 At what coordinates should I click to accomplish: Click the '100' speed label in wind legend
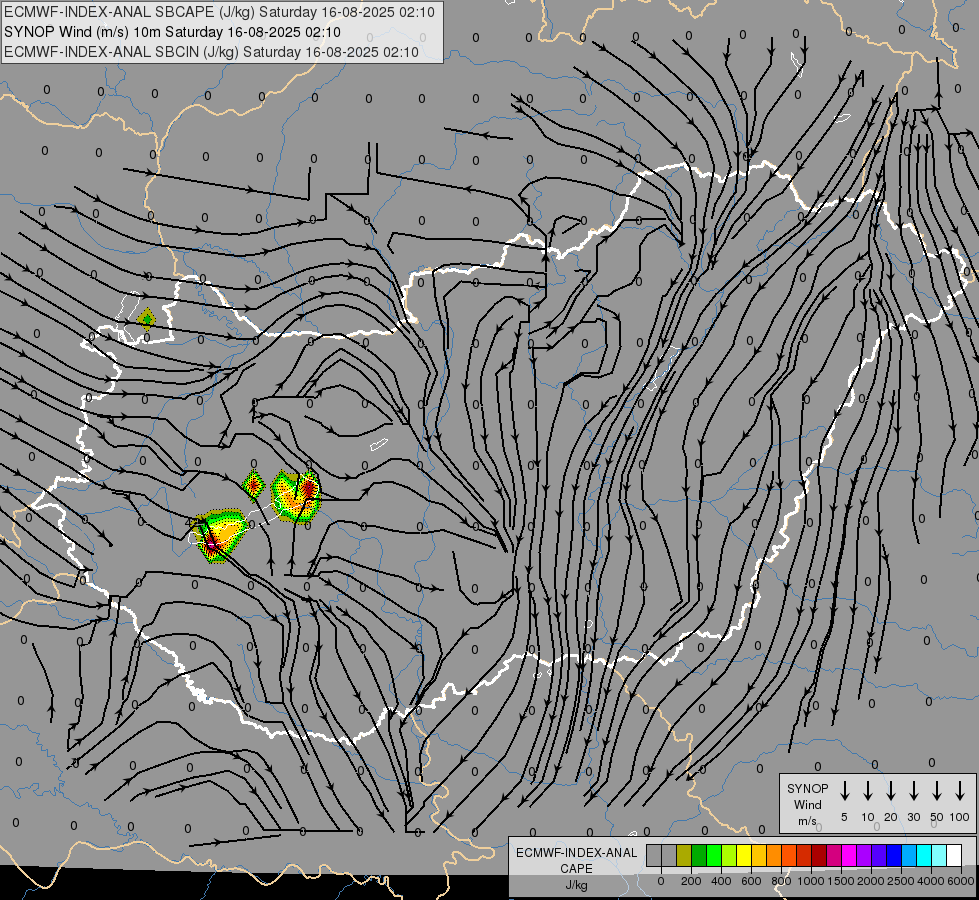click(x=960, y=817)
